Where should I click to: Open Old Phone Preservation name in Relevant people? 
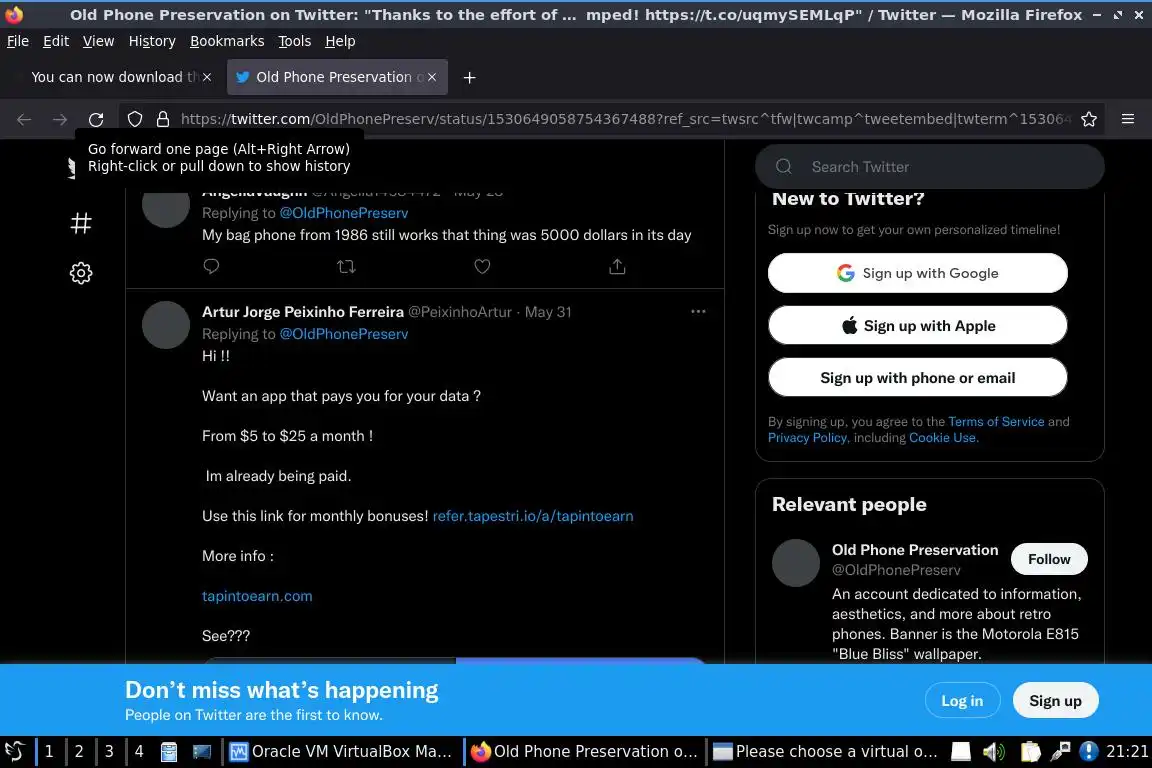915,550
